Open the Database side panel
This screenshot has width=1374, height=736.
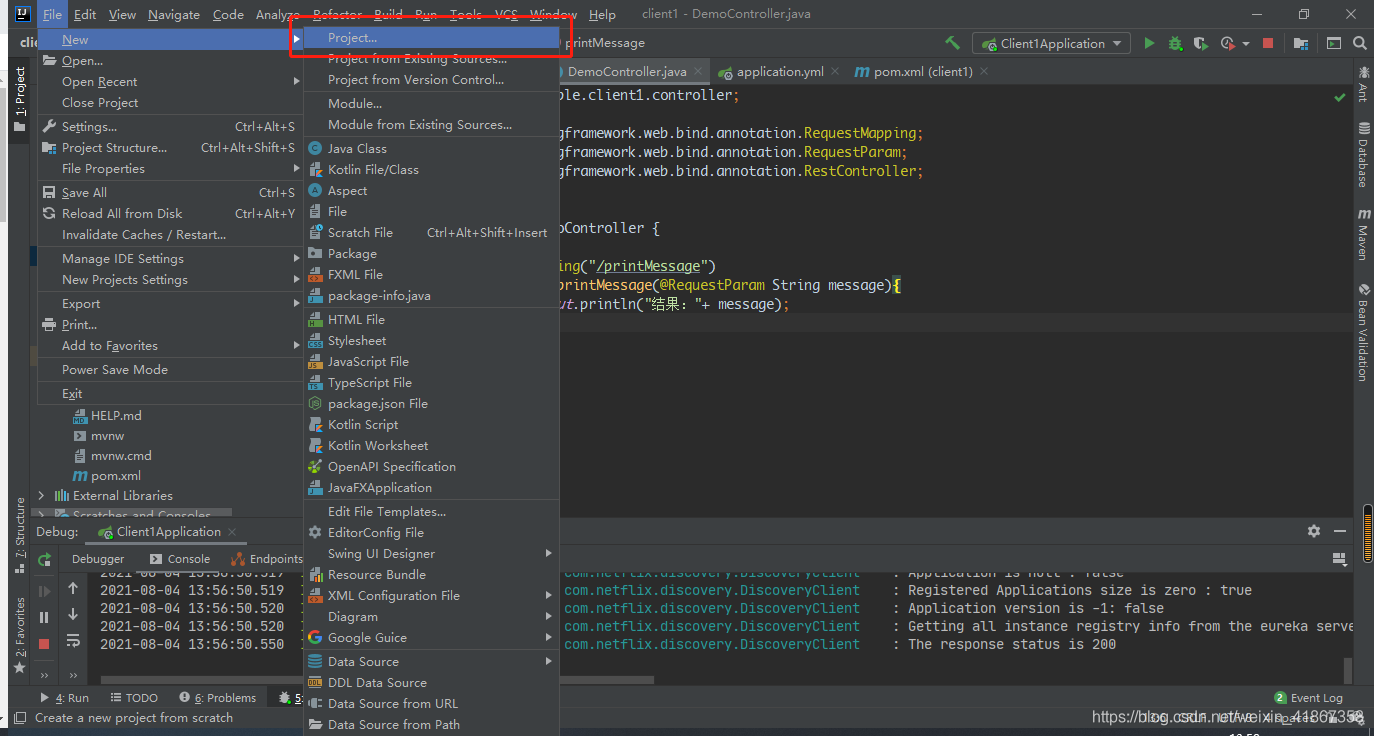pos(1363,154)
